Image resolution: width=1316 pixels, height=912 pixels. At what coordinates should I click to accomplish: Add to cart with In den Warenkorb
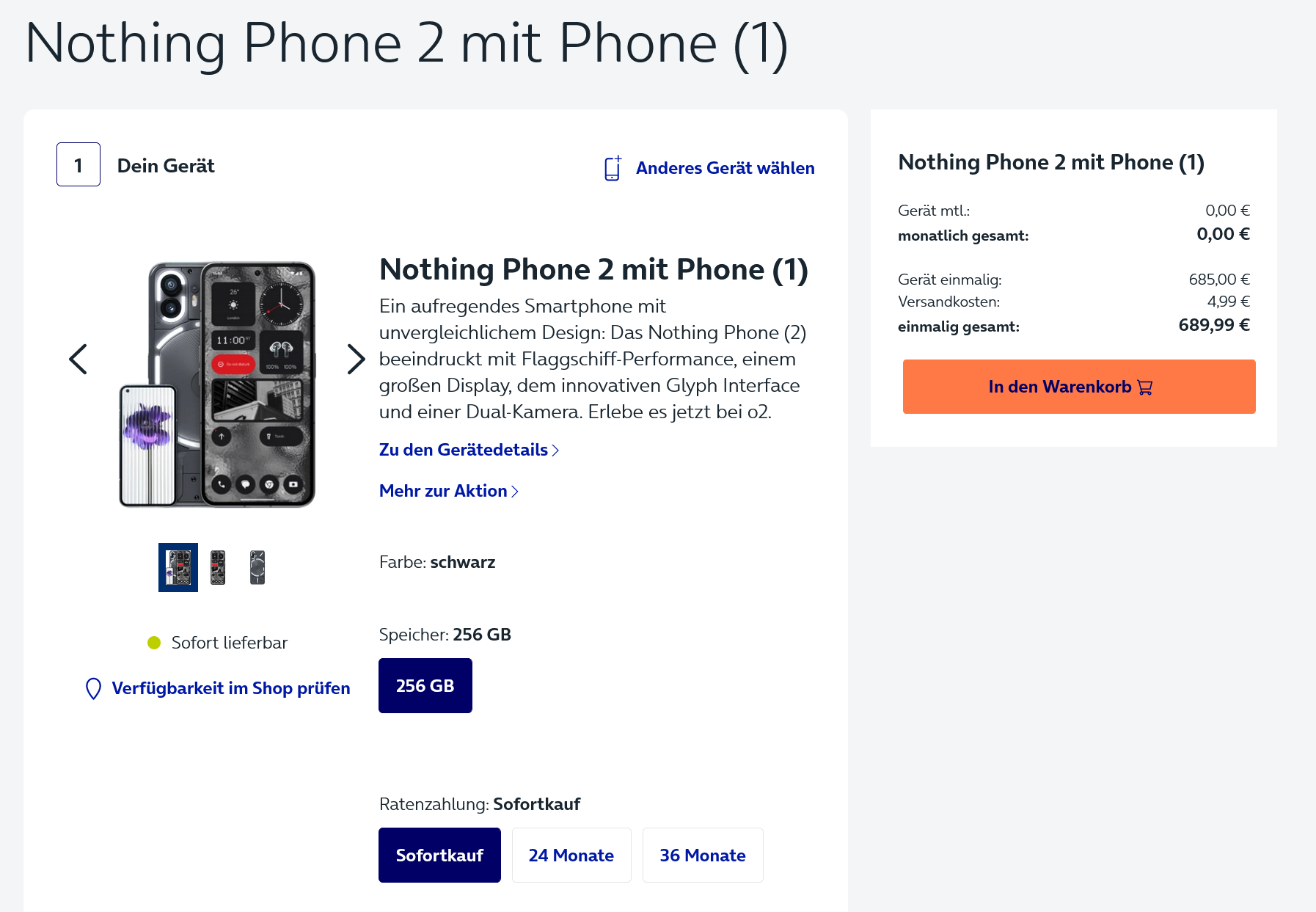pyautogui.click(x=1078, y=387)
